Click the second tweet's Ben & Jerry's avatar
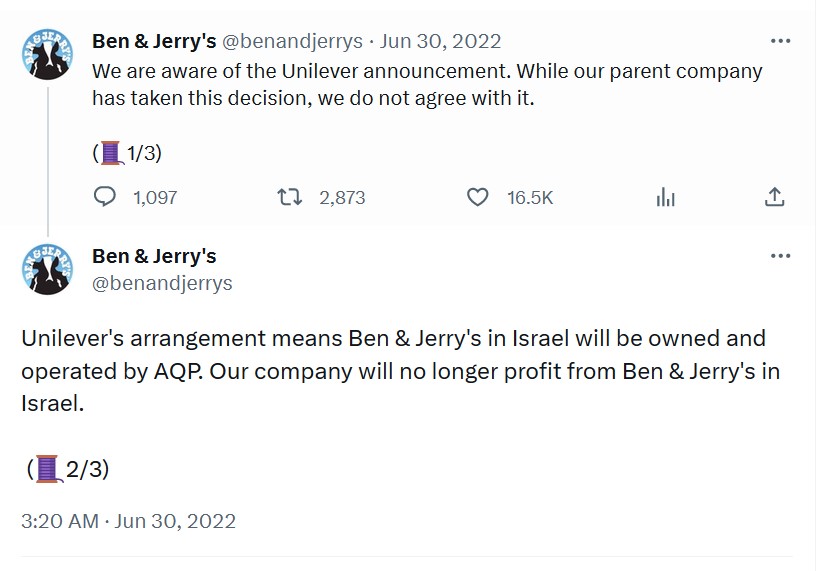819x571 pixels. (x=46, y=268)
